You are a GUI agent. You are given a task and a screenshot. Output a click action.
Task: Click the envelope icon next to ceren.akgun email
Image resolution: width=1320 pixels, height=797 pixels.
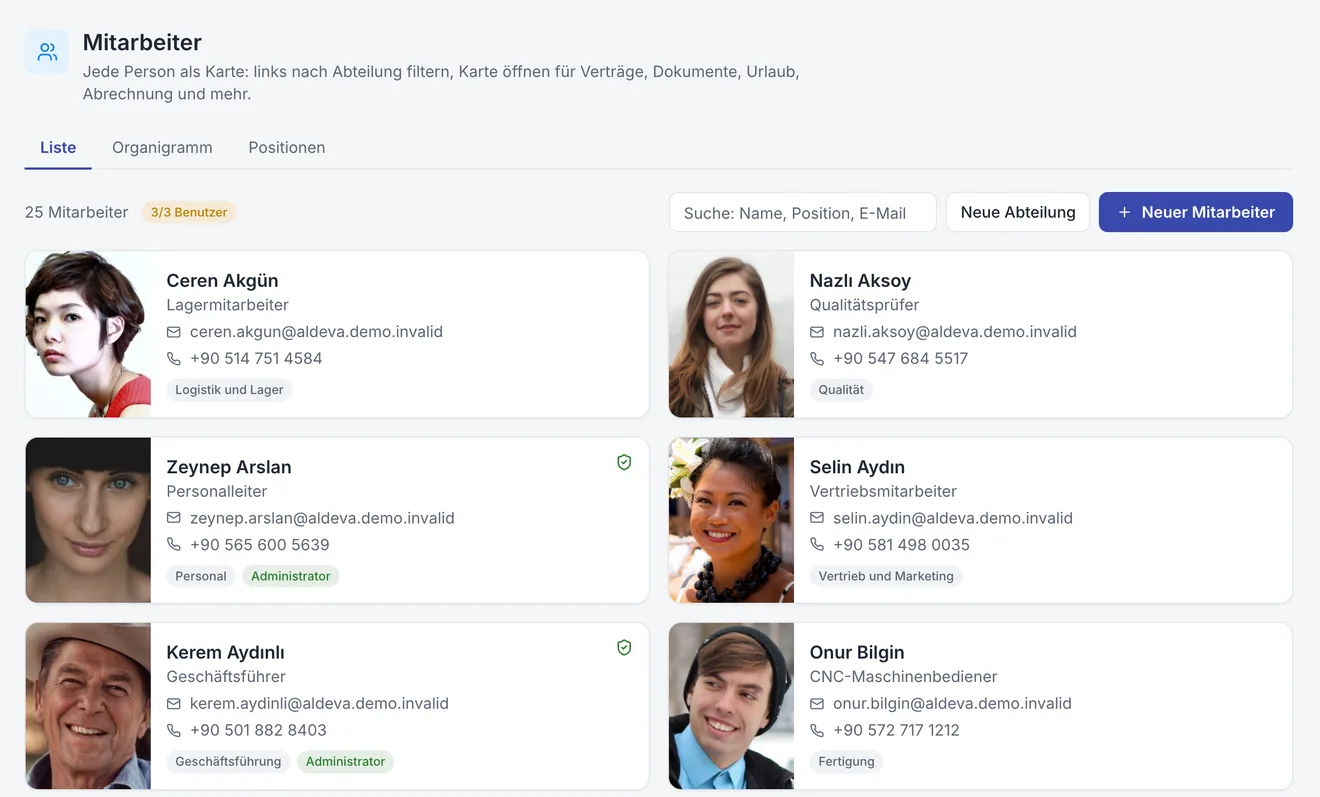[x=174, y=332]
